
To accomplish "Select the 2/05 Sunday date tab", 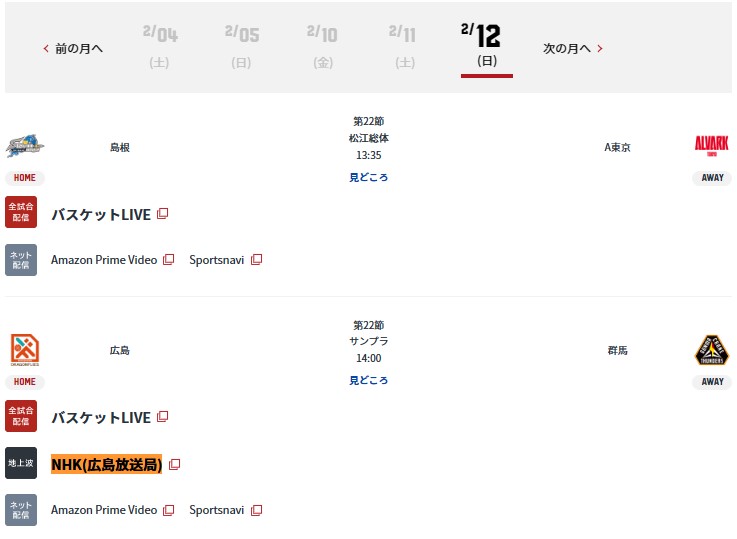I will [242, 46].
